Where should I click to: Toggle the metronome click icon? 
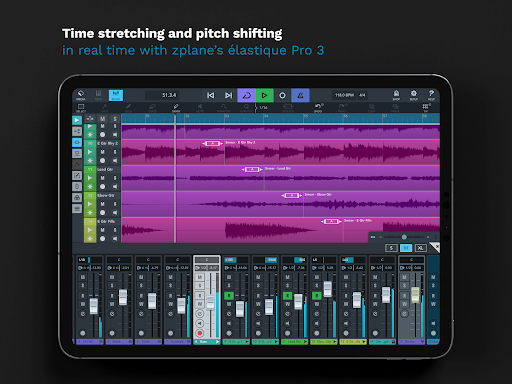coord(300,95)
